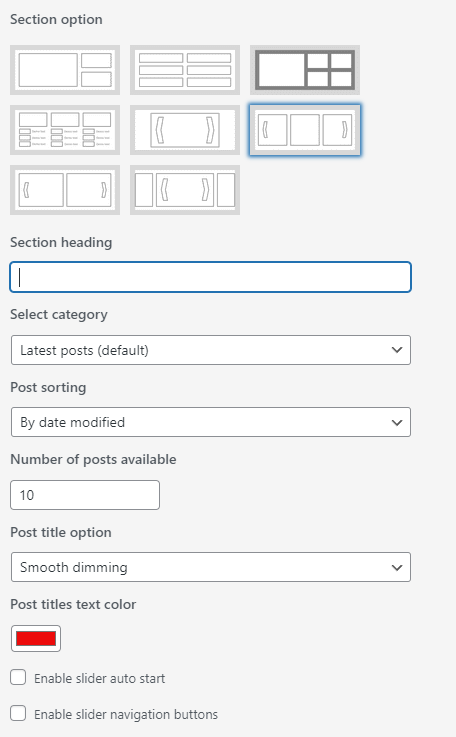Open Post sorting dropdown showing By date modified
The width and height of the screenshot is (456, 737).
point(211,422)
